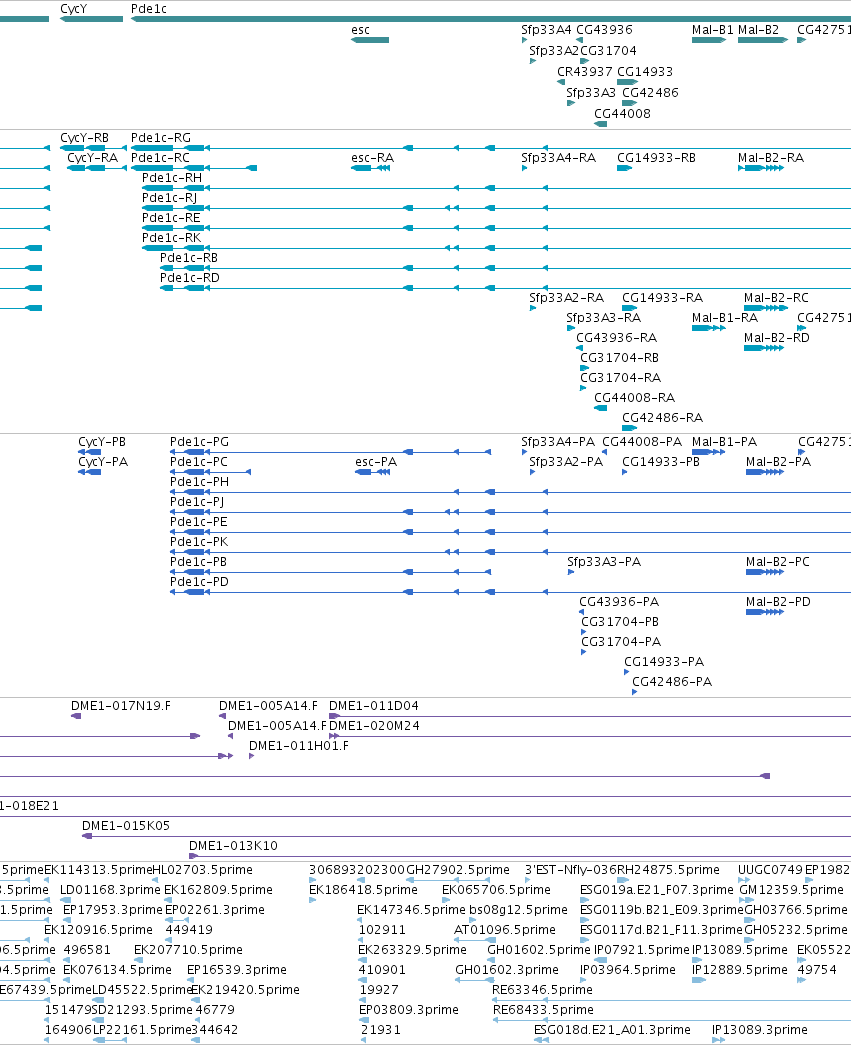Click the CG44008 gene label
851x1045 pixels.
[x=622, y=113]
